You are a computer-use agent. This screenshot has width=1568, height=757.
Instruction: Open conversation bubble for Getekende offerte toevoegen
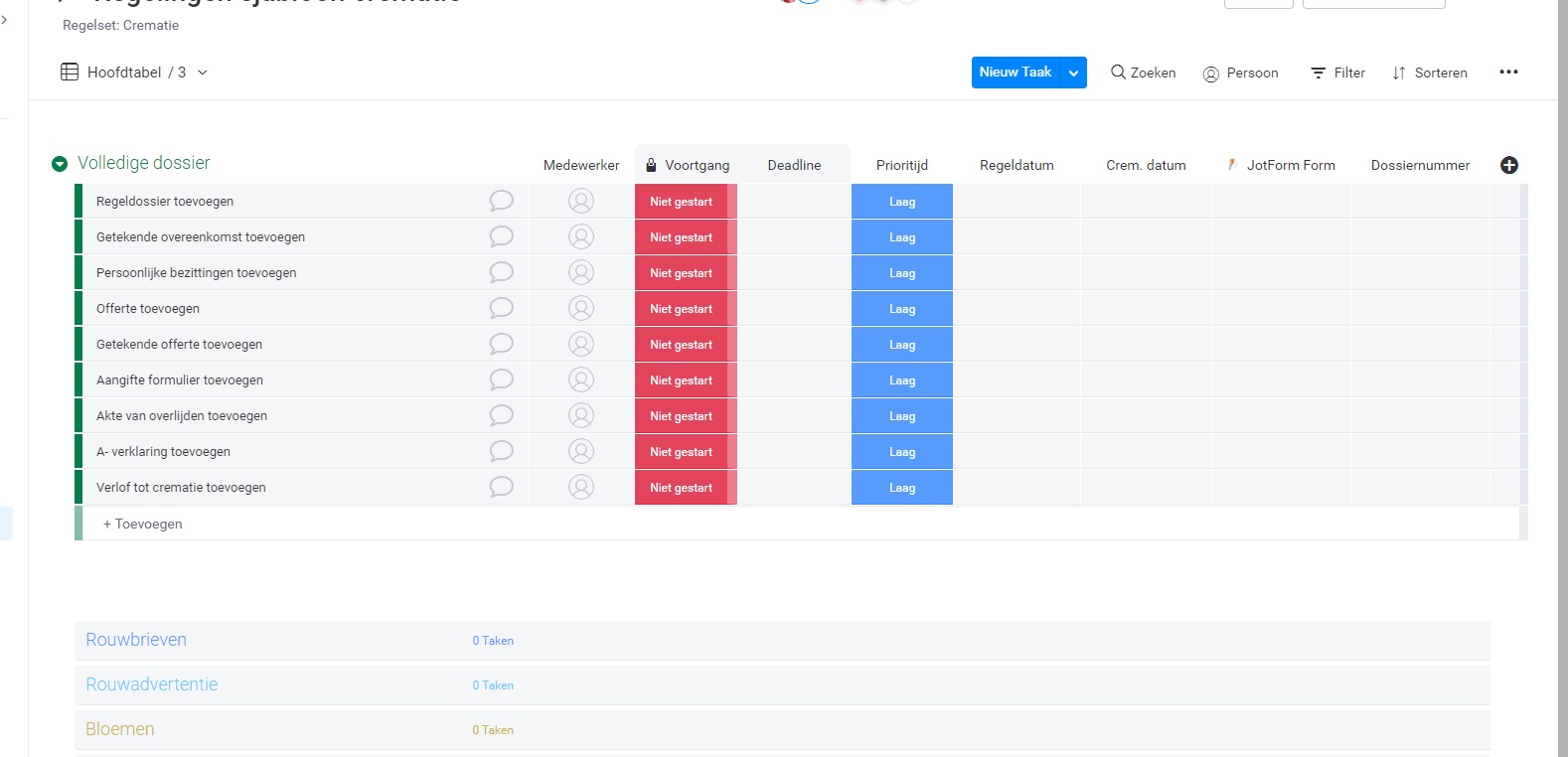502,344
